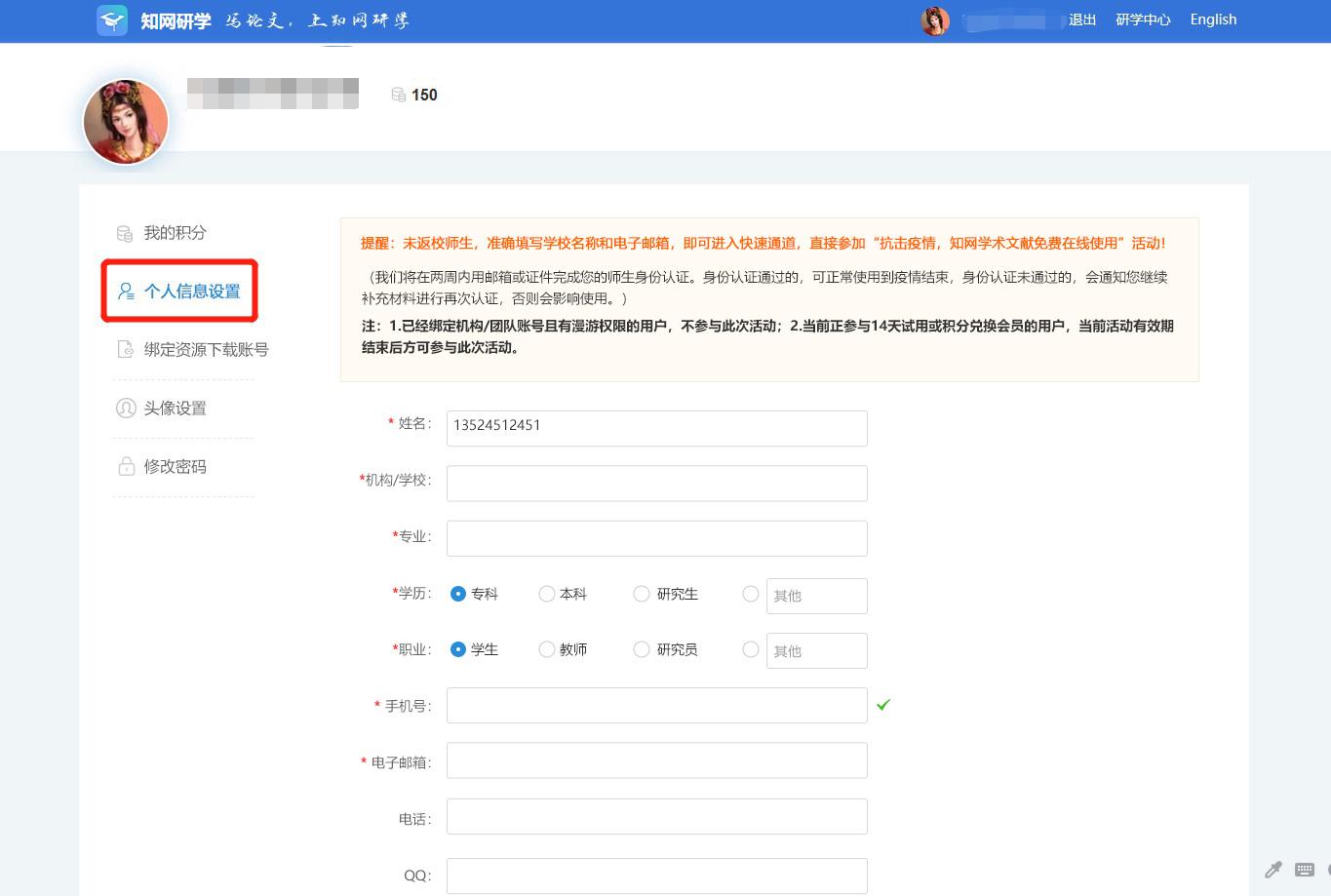Click 退出 to log out

[1082, 19]
